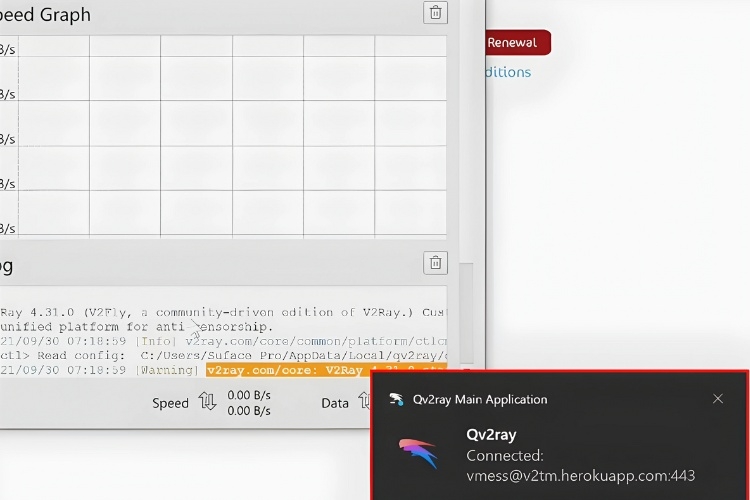Click the log scrollbar

tap(466, 313)
